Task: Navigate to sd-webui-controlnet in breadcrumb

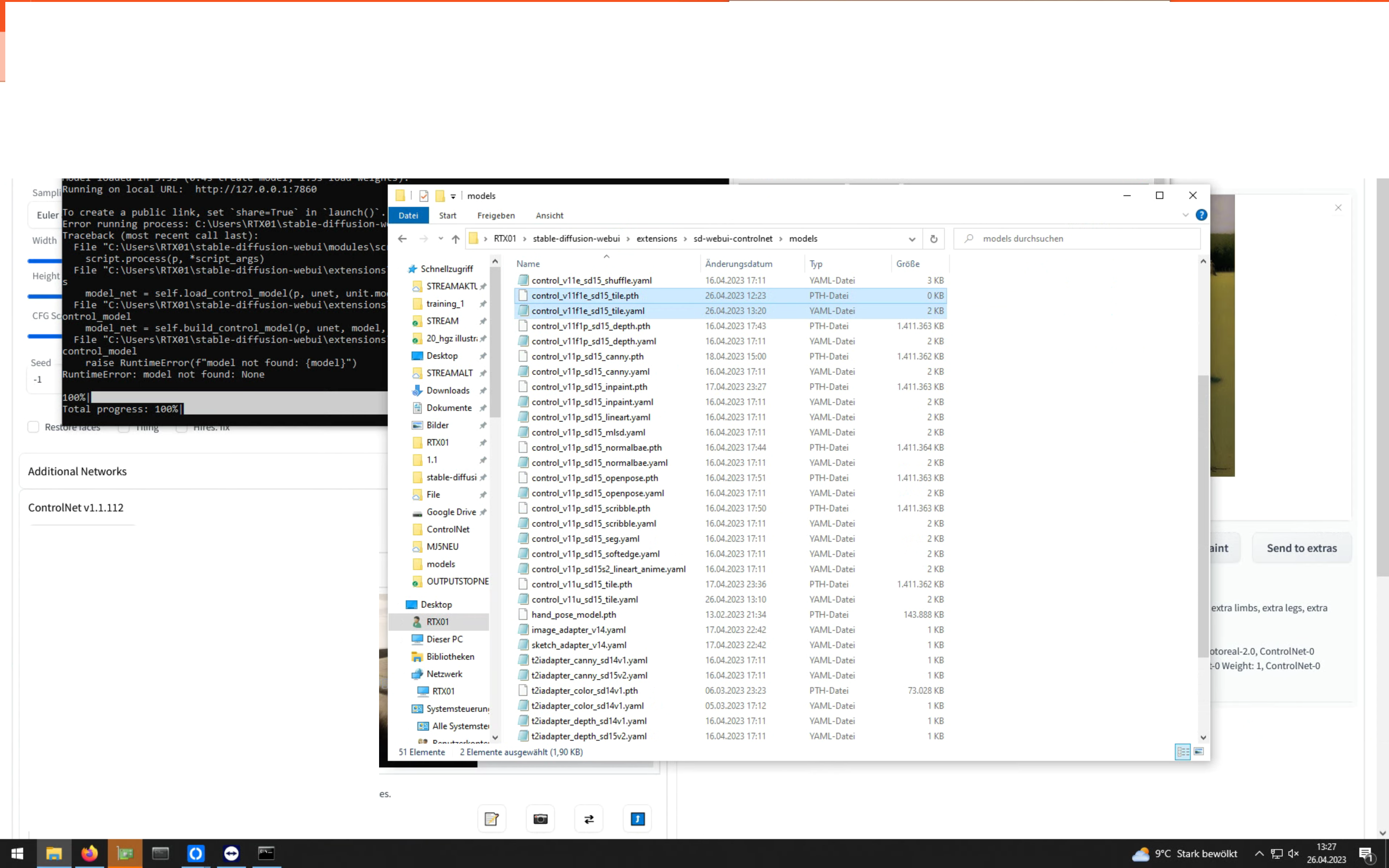Action: (x=733, y=239)
